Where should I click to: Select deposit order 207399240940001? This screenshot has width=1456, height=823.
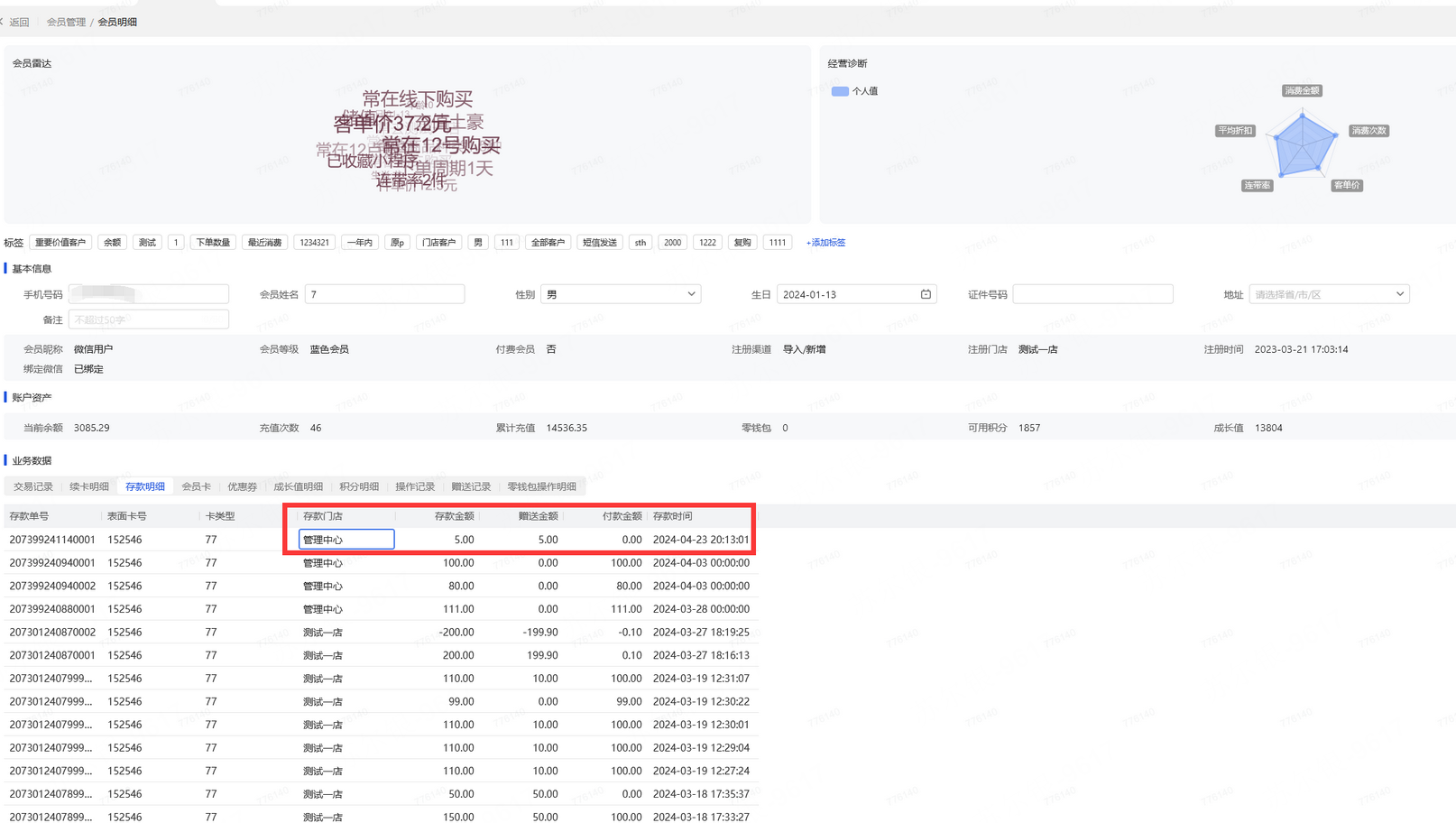coord(52,563)
